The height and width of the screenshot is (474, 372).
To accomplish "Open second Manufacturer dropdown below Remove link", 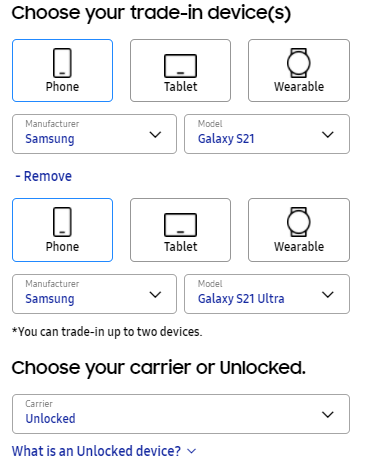I will point(94,294).
